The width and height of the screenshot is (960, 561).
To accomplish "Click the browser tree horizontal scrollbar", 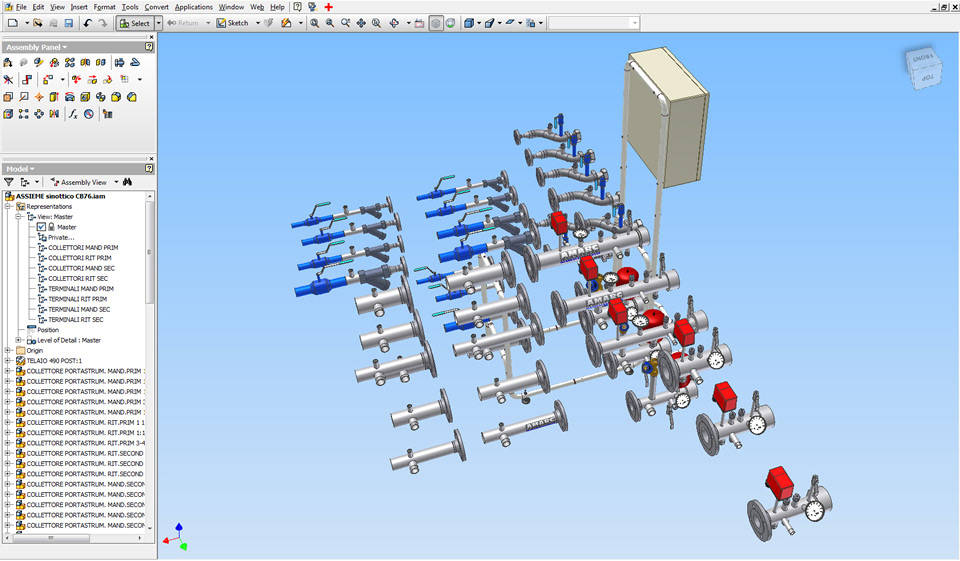I will [x=73, y=538].
